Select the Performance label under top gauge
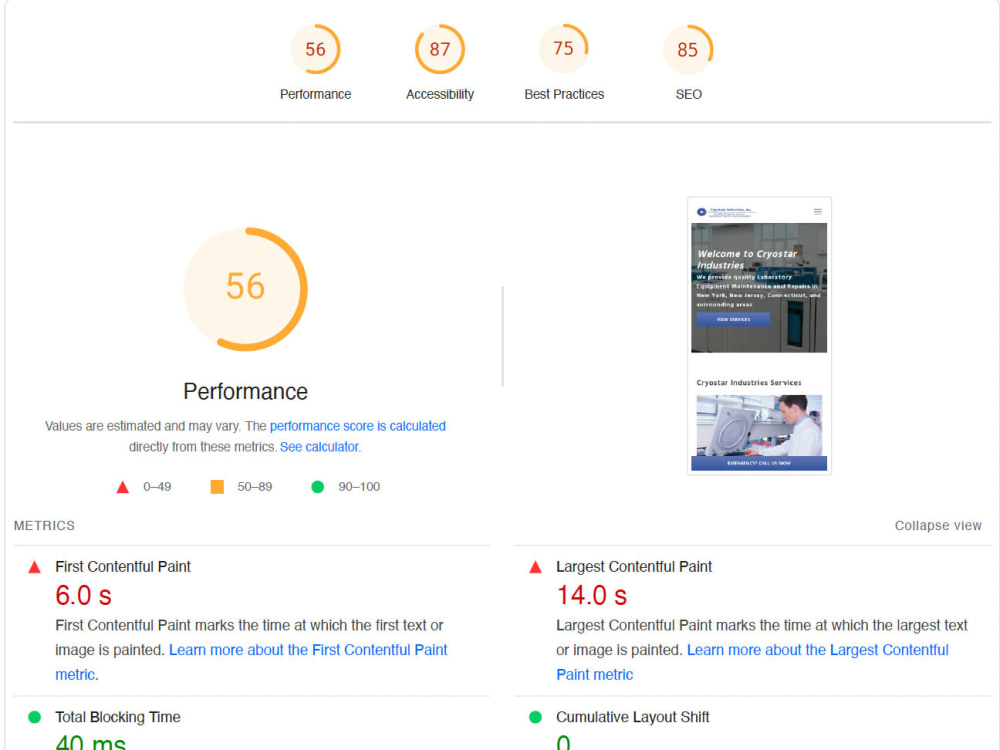This screenshot has width=1000, height=750. point(315,94)
